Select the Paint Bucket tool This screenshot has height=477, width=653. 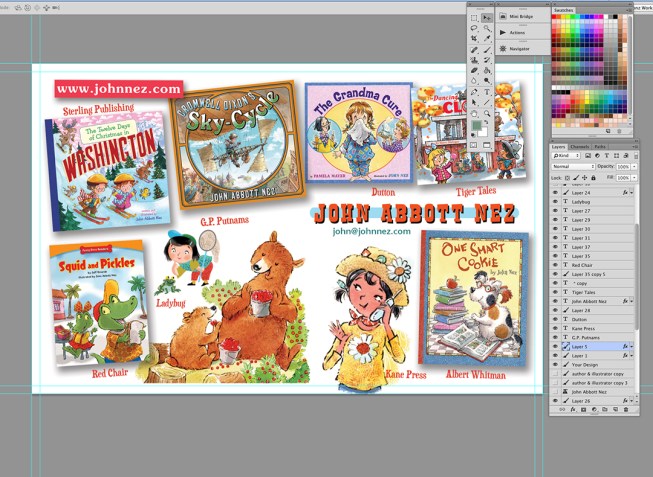coord(486,70)
